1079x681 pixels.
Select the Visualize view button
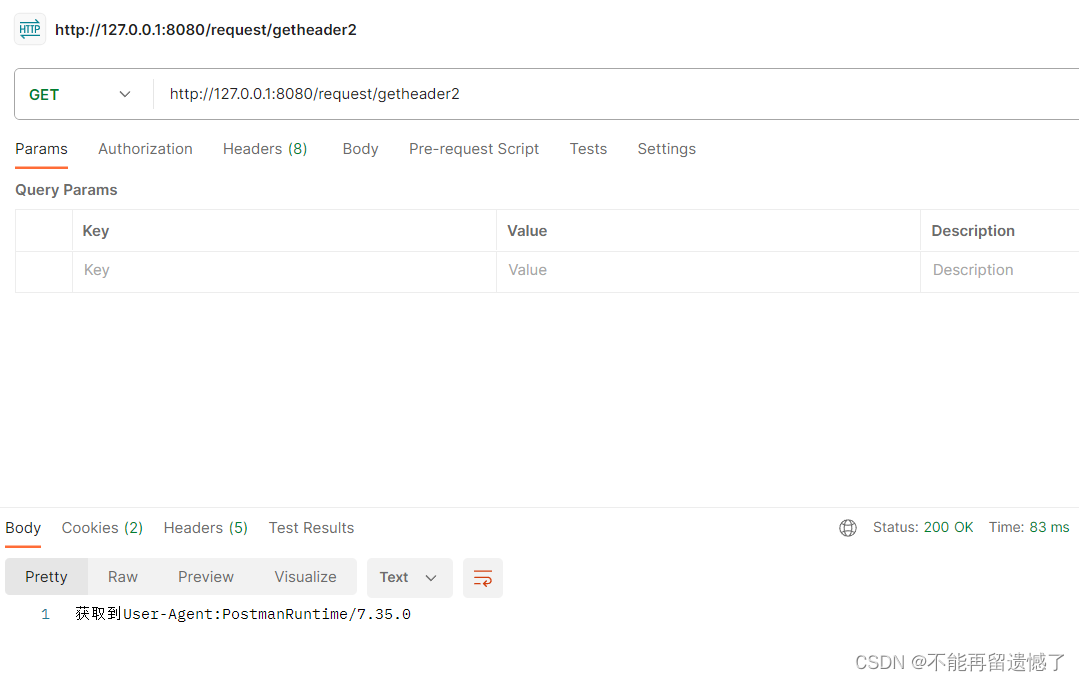click(306, 577)
